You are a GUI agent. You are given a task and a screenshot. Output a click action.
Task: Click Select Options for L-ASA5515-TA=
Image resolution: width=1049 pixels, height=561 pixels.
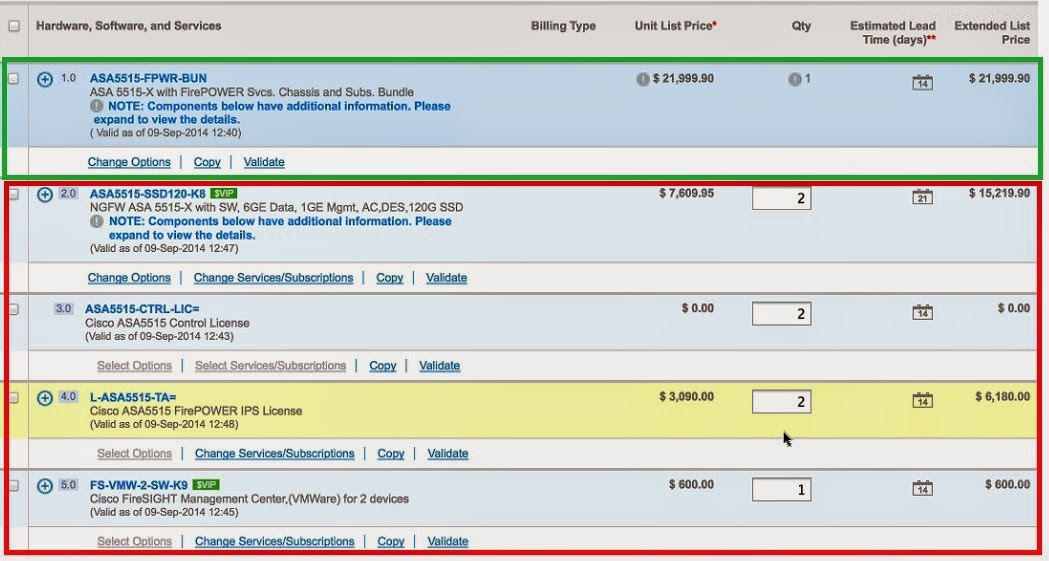[134, 454]
